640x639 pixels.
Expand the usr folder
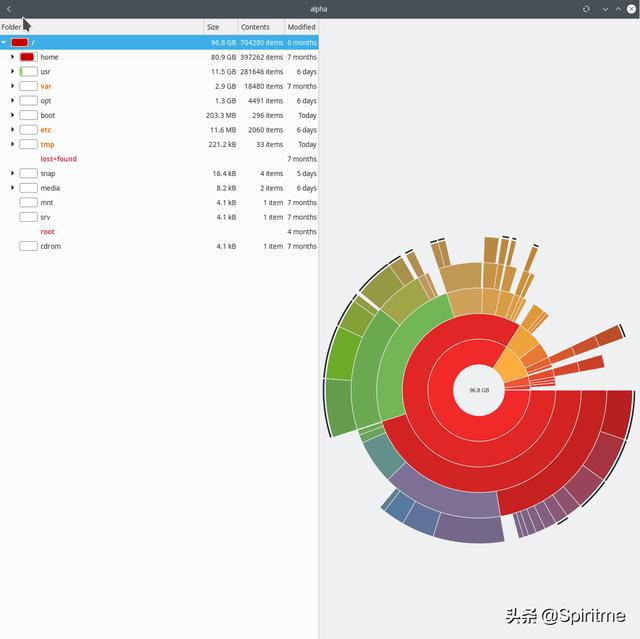(x=12, y=71)
